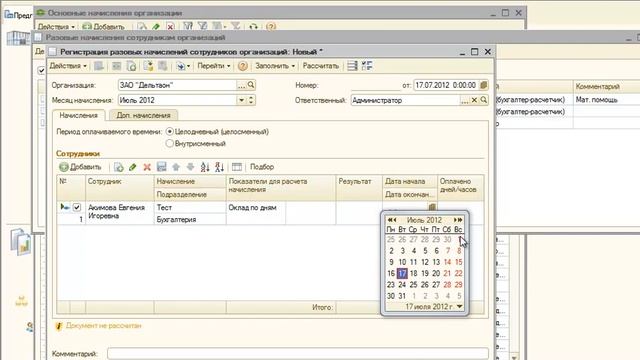Open the Заполнить dropdown menu
640x360 pixels.
(275, 66)
